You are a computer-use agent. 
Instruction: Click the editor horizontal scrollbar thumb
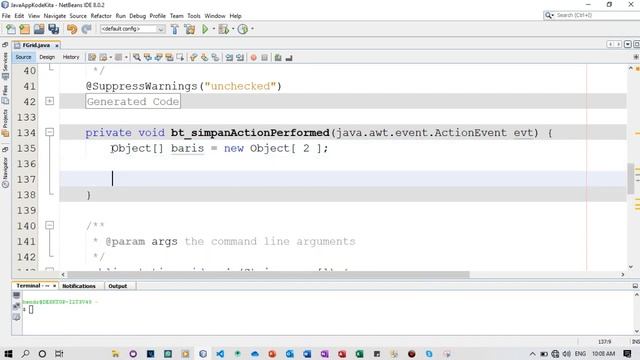268,275
